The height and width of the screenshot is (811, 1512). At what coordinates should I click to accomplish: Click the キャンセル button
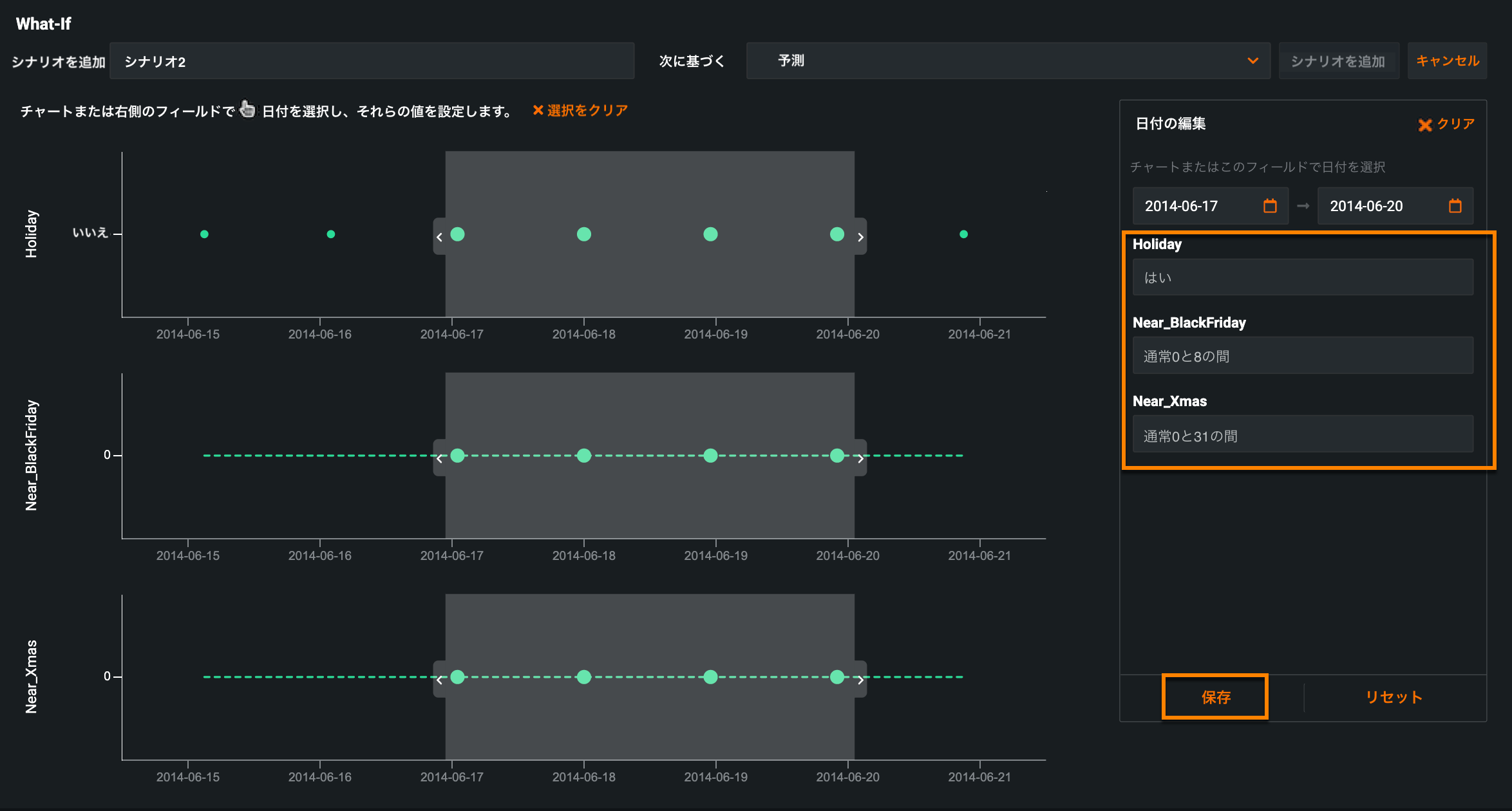(1447, 61)
